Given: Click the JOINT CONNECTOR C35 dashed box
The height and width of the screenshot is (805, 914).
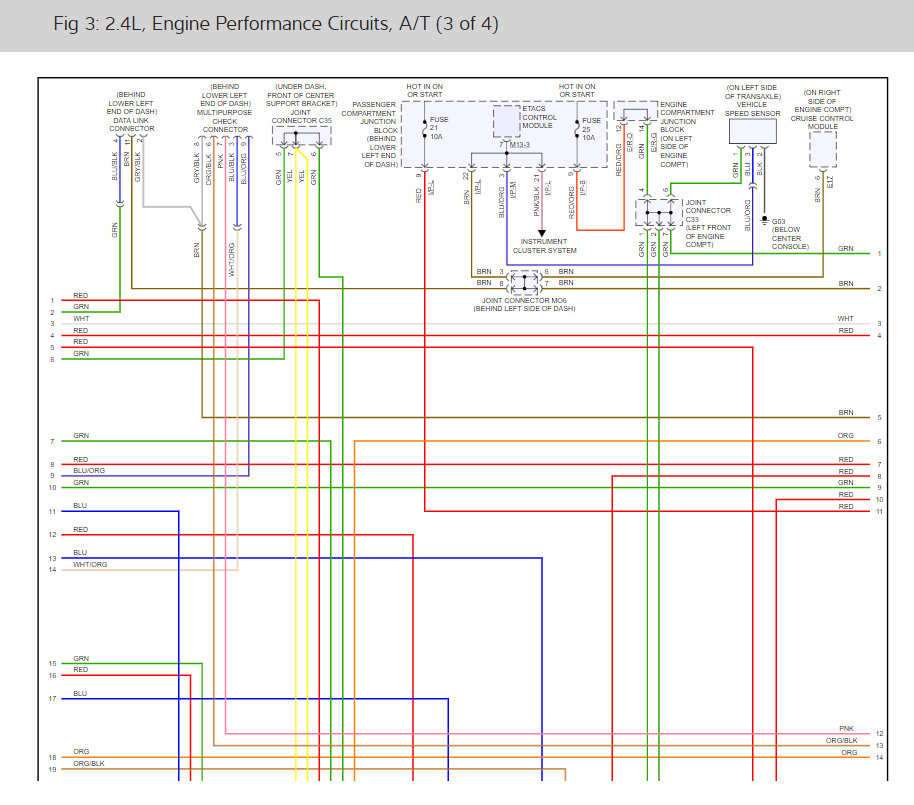Looking at the screenshot, I should click(x=301, y=136).
